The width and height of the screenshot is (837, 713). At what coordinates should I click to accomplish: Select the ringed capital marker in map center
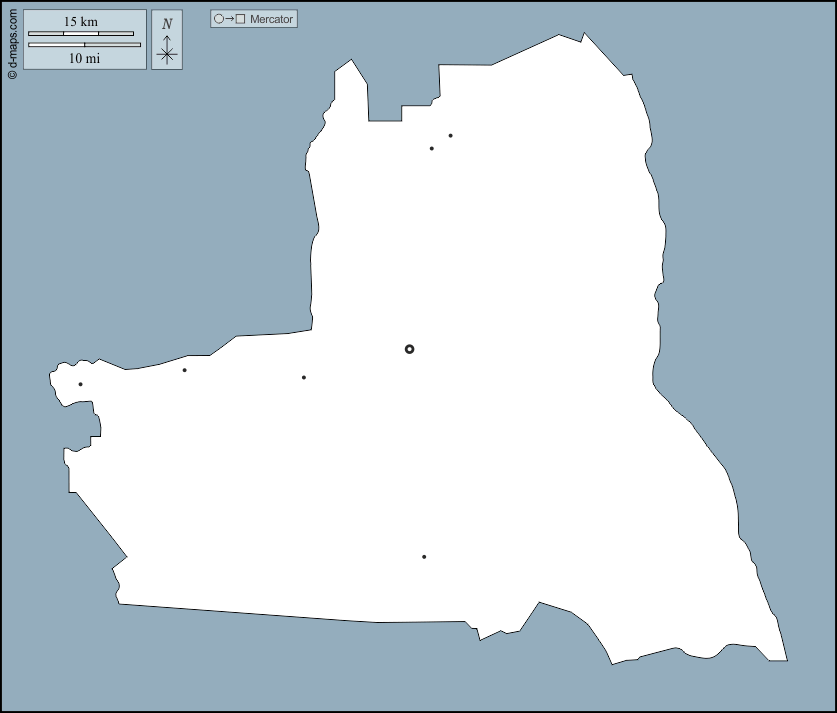click(x=409, y=349)
